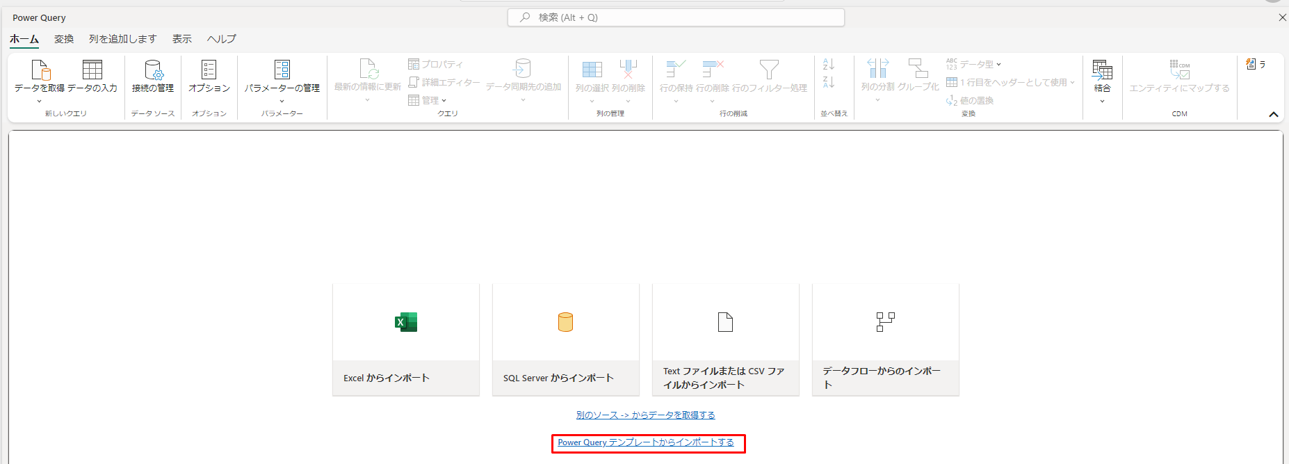1289x464 pixels.
Task: Open the dropdown arrow under データを取得
Action: (x=40, y=101)
